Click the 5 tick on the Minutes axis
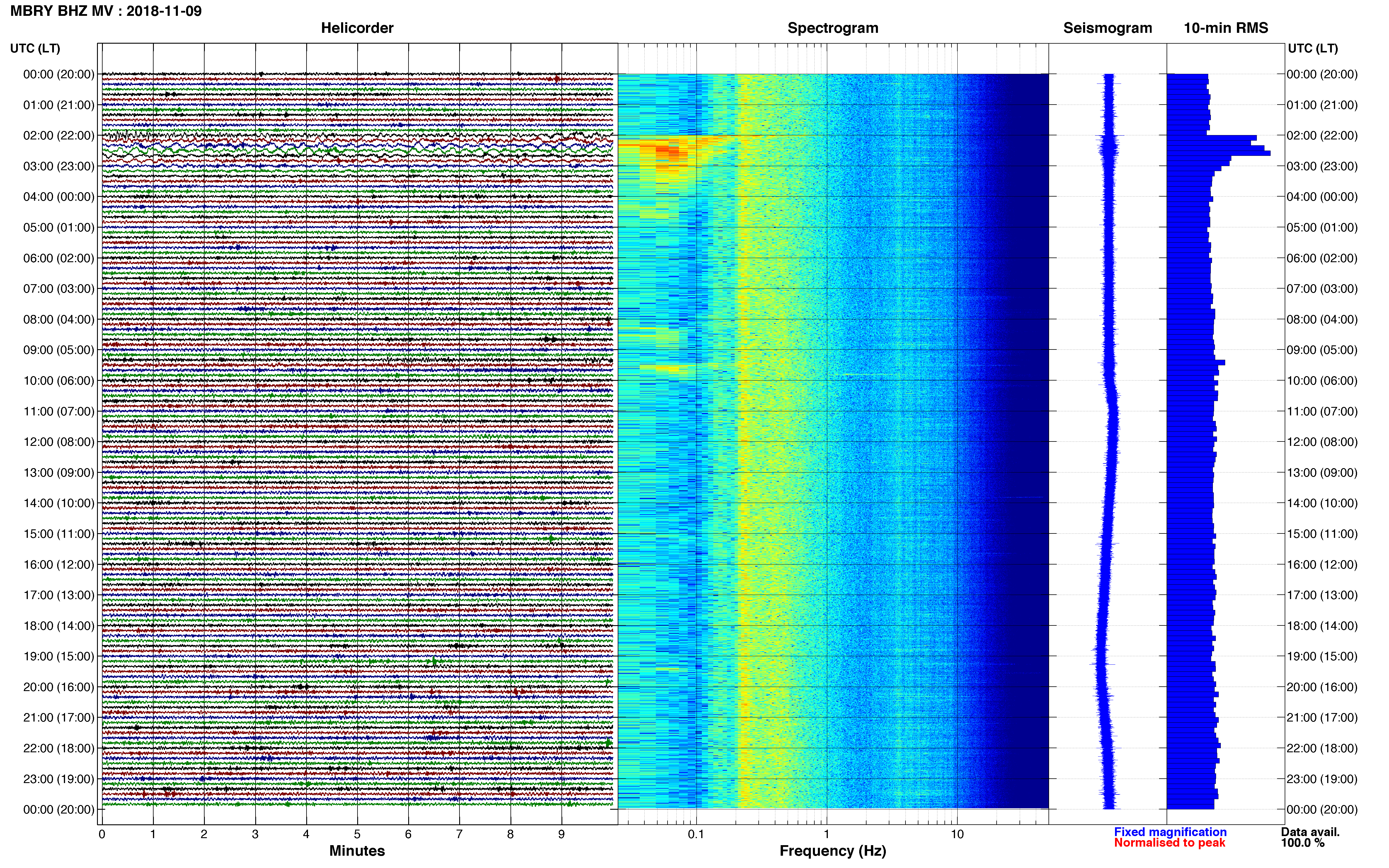The width and height of the screenshot is (1389, 868). tap(357, 834)
